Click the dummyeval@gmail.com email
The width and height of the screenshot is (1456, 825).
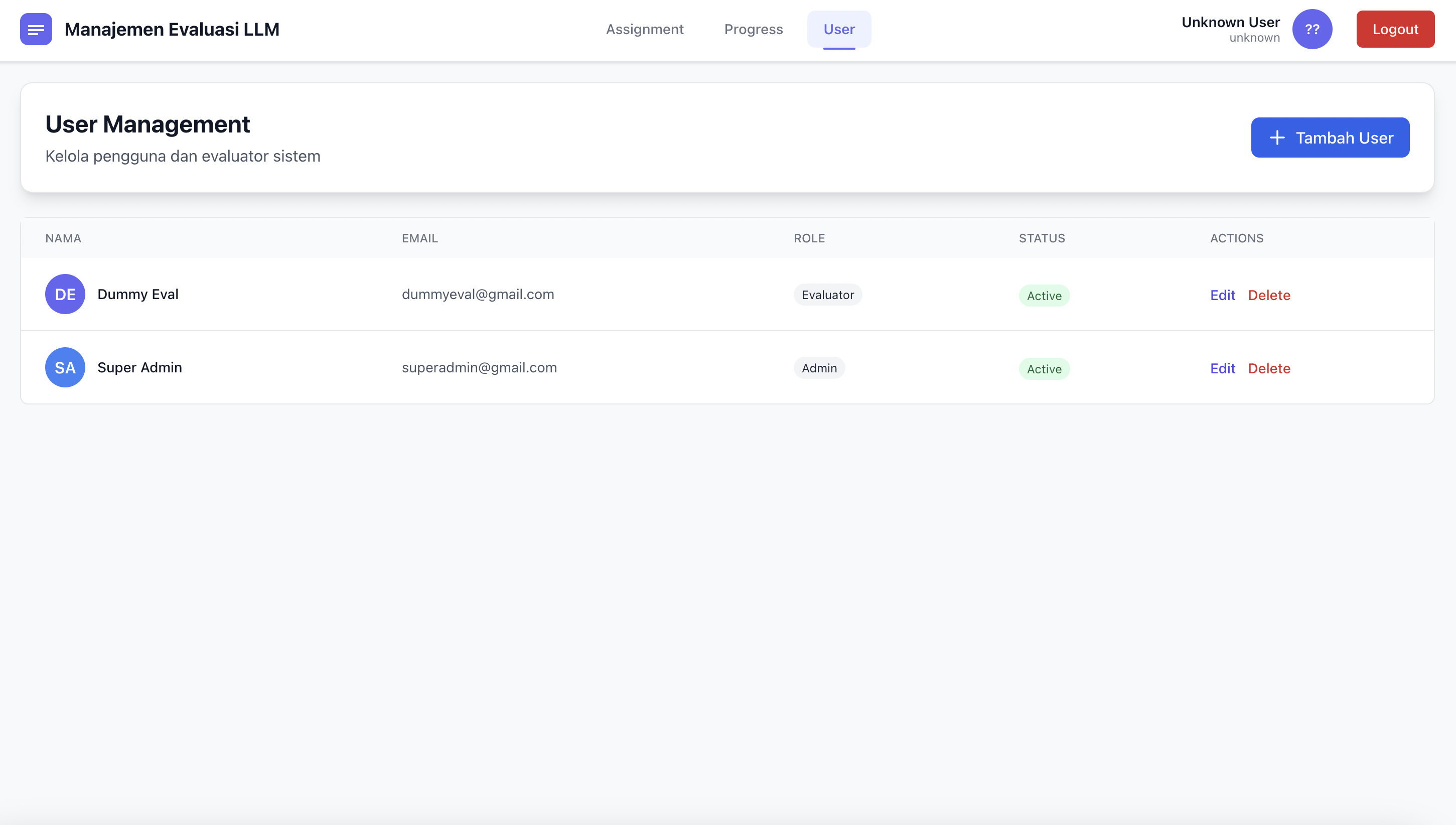point(478,294)
